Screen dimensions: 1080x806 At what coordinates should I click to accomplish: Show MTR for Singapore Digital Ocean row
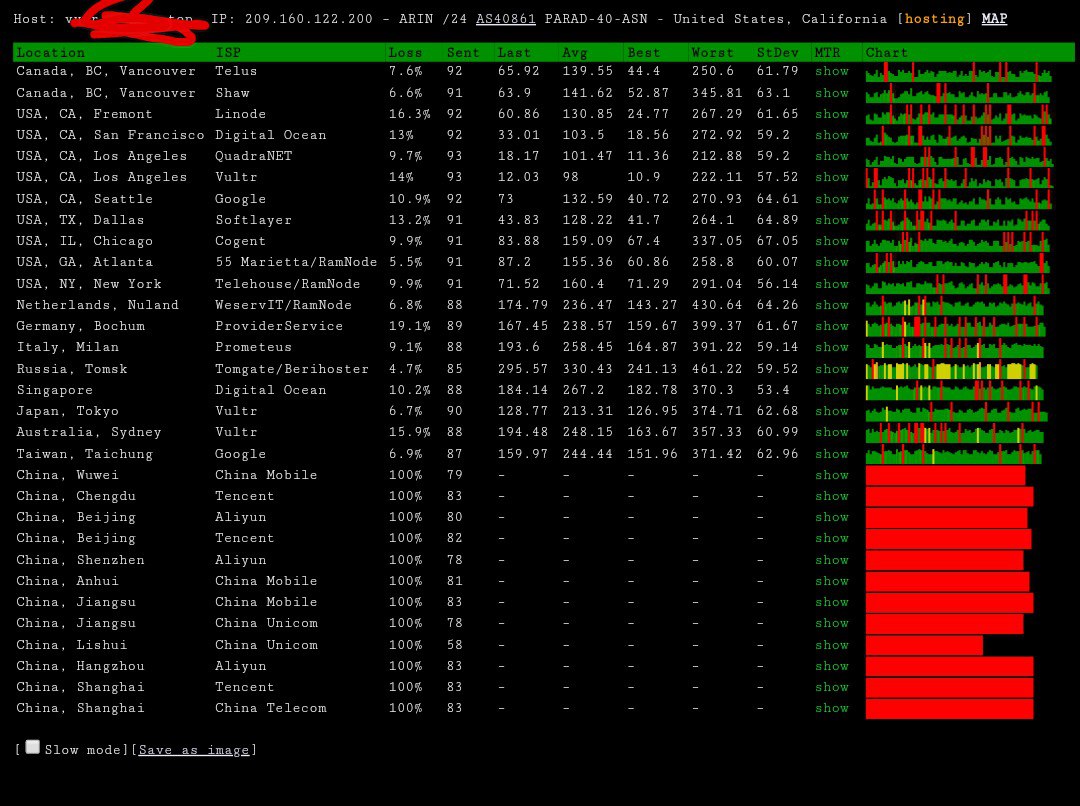831,390
